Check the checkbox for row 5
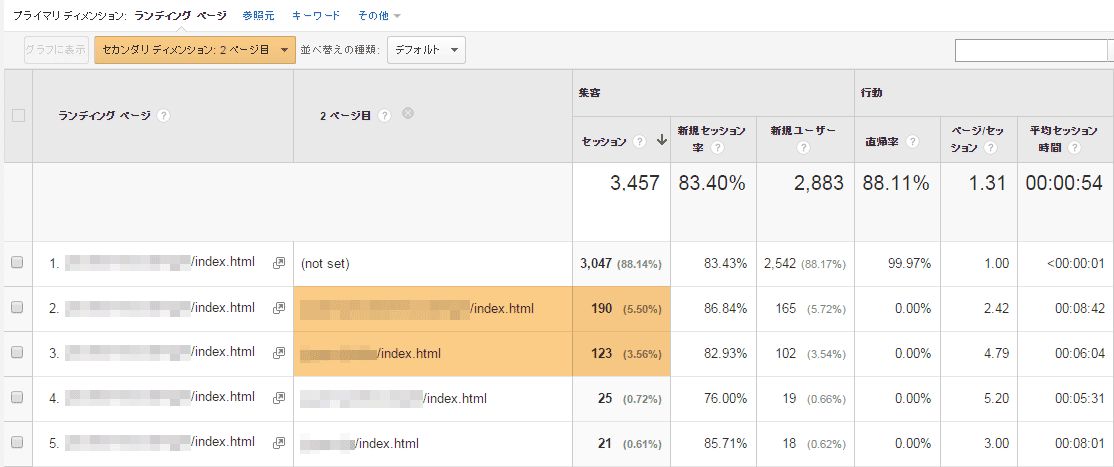The width and height of the screenshot is (1114, 467). [x=17, y=443]
